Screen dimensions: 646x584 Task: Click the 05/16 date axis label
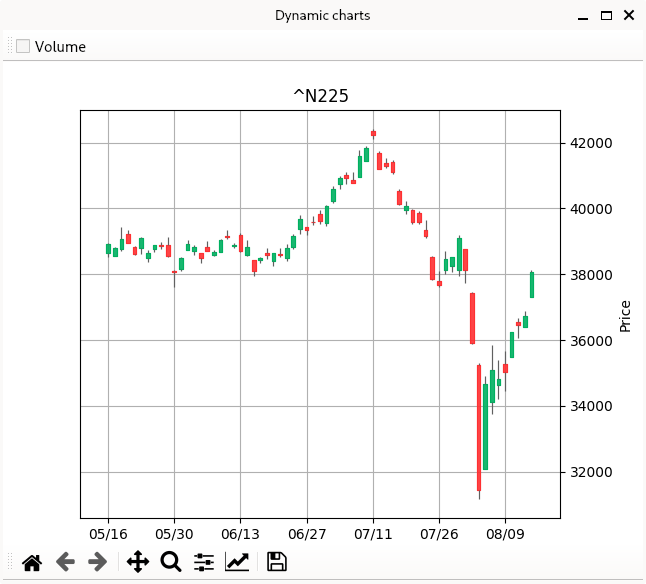pyautogui.click(x=108, y=535)
